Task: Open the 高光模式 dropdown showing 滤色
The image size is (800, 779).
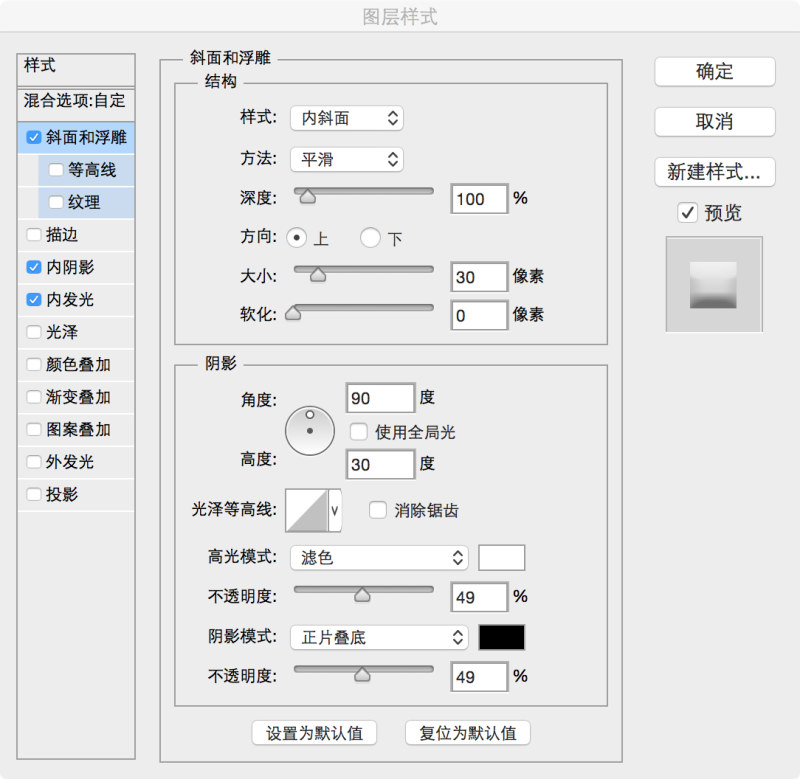Action: point(380,558)
